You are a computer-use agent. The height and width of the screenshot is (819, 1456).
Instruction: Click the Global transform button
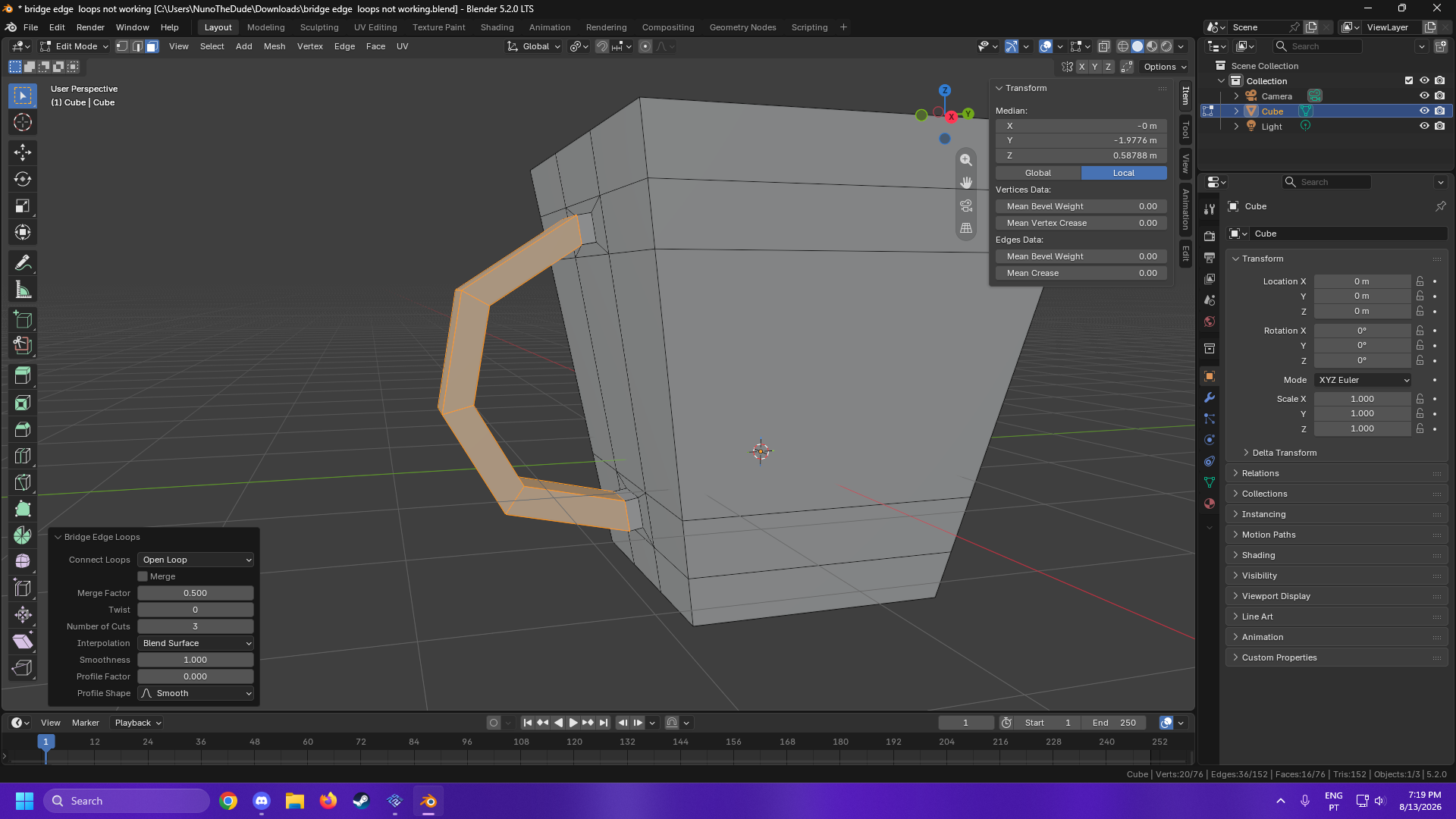(x=1038, y=173)
